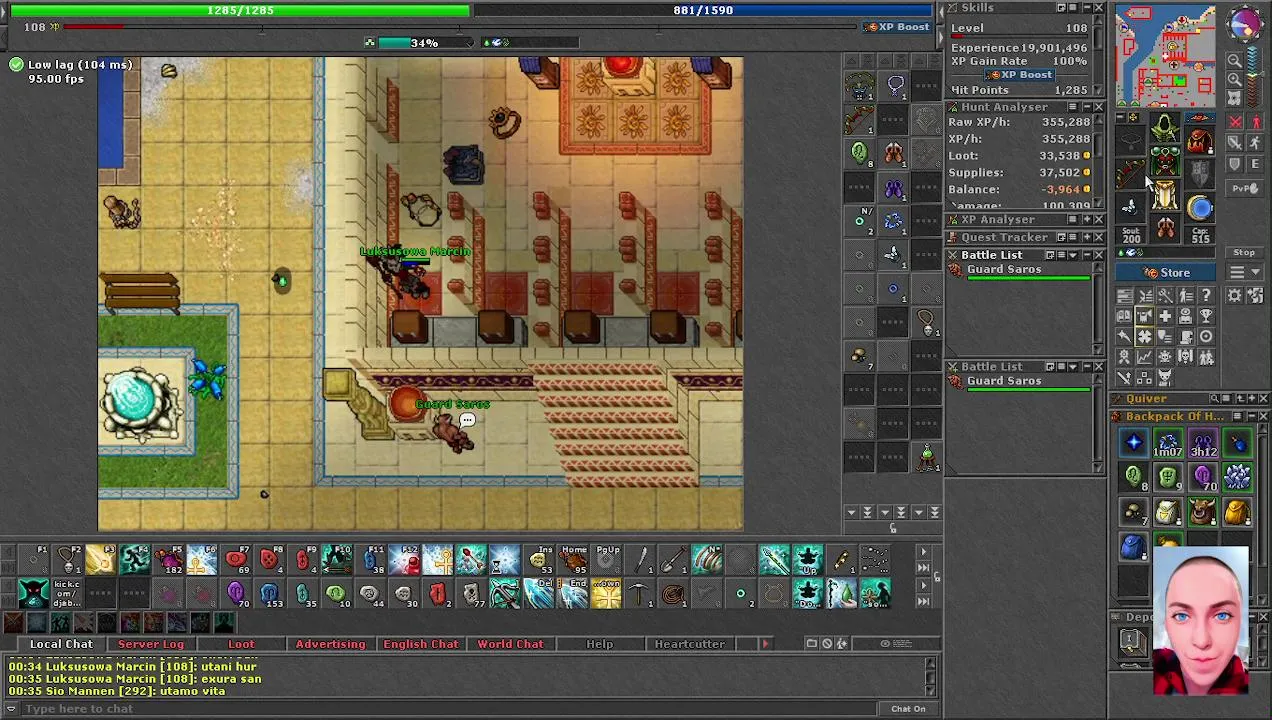
Task: Toggle expert mode E button
Action: [x=1256, y=165]
